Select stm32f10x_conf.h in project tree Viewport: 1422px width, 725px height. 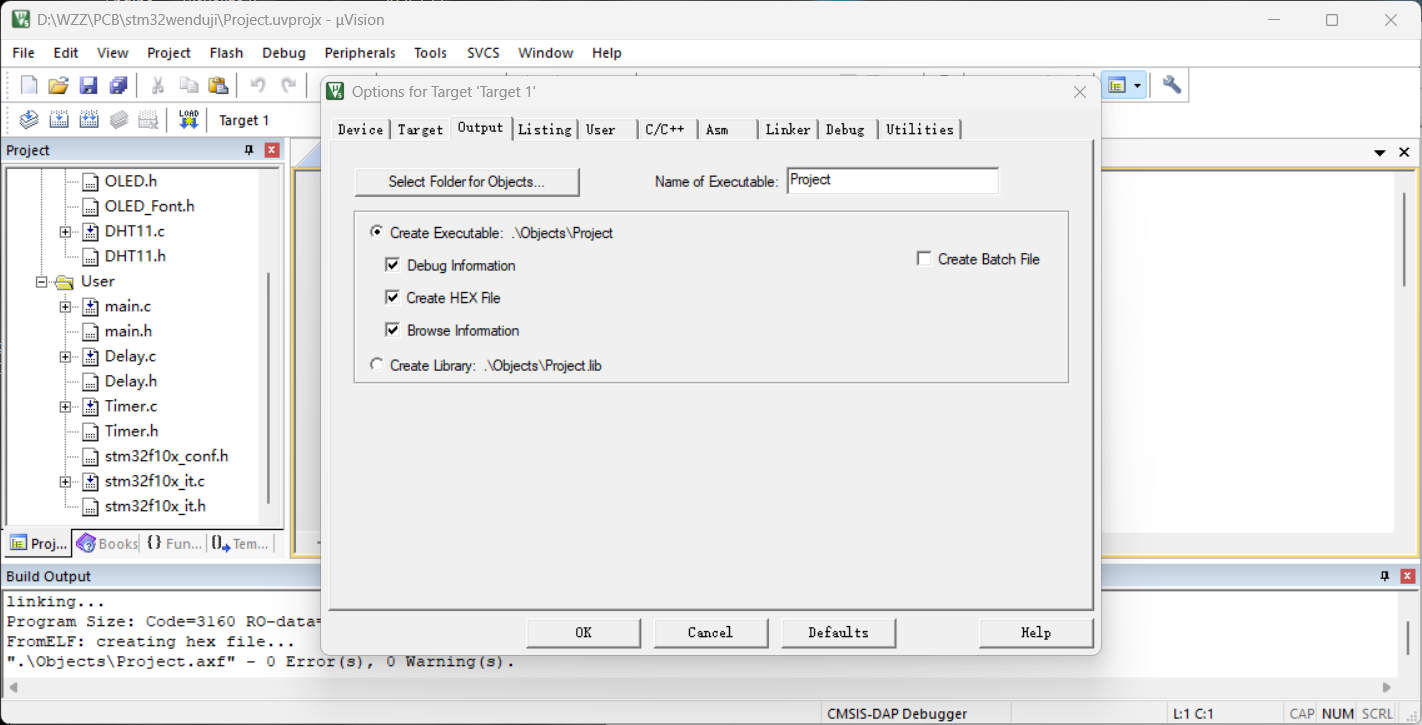[166, 456]
